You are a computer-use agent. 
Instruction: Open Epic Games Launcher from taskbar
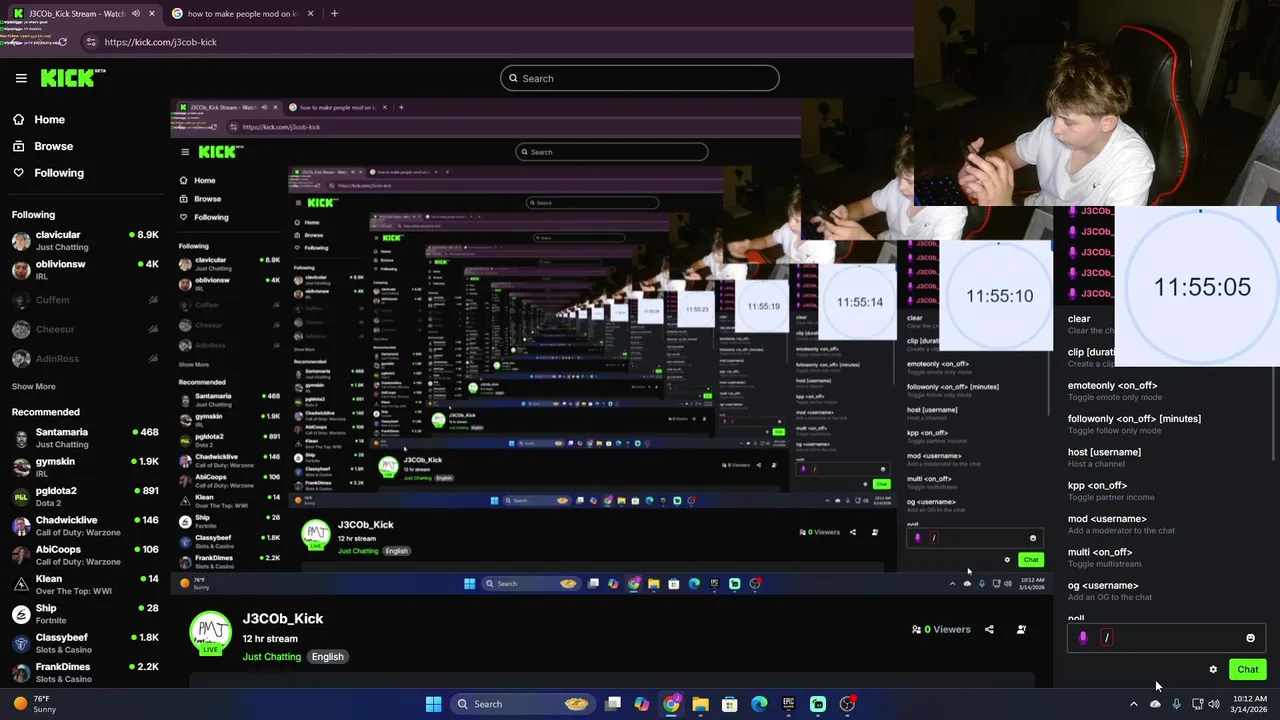coord(788,704)
